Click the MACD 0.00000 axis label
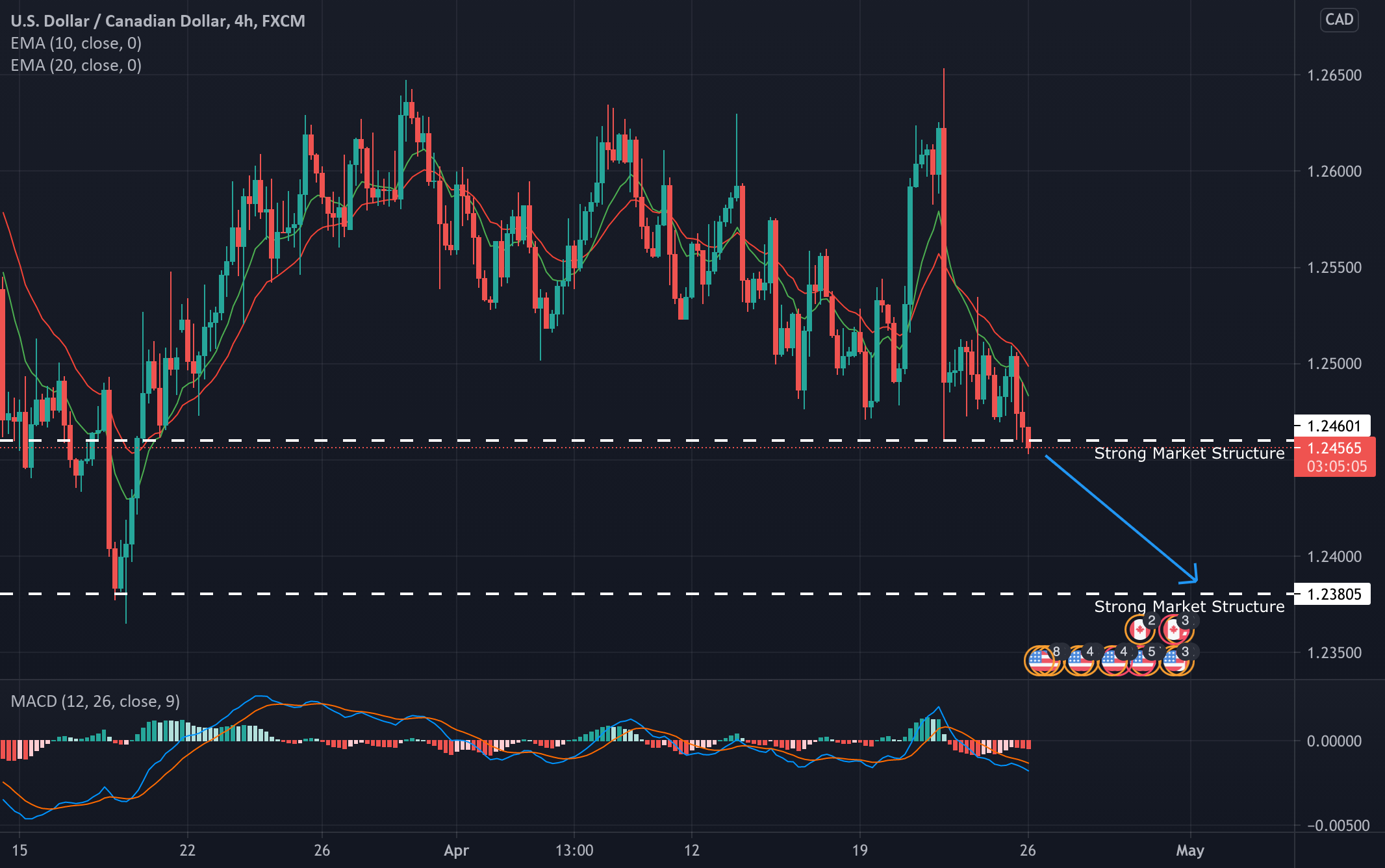Image resolution: width=1385 pixels, height=868 pixels. click(1334, 741)
